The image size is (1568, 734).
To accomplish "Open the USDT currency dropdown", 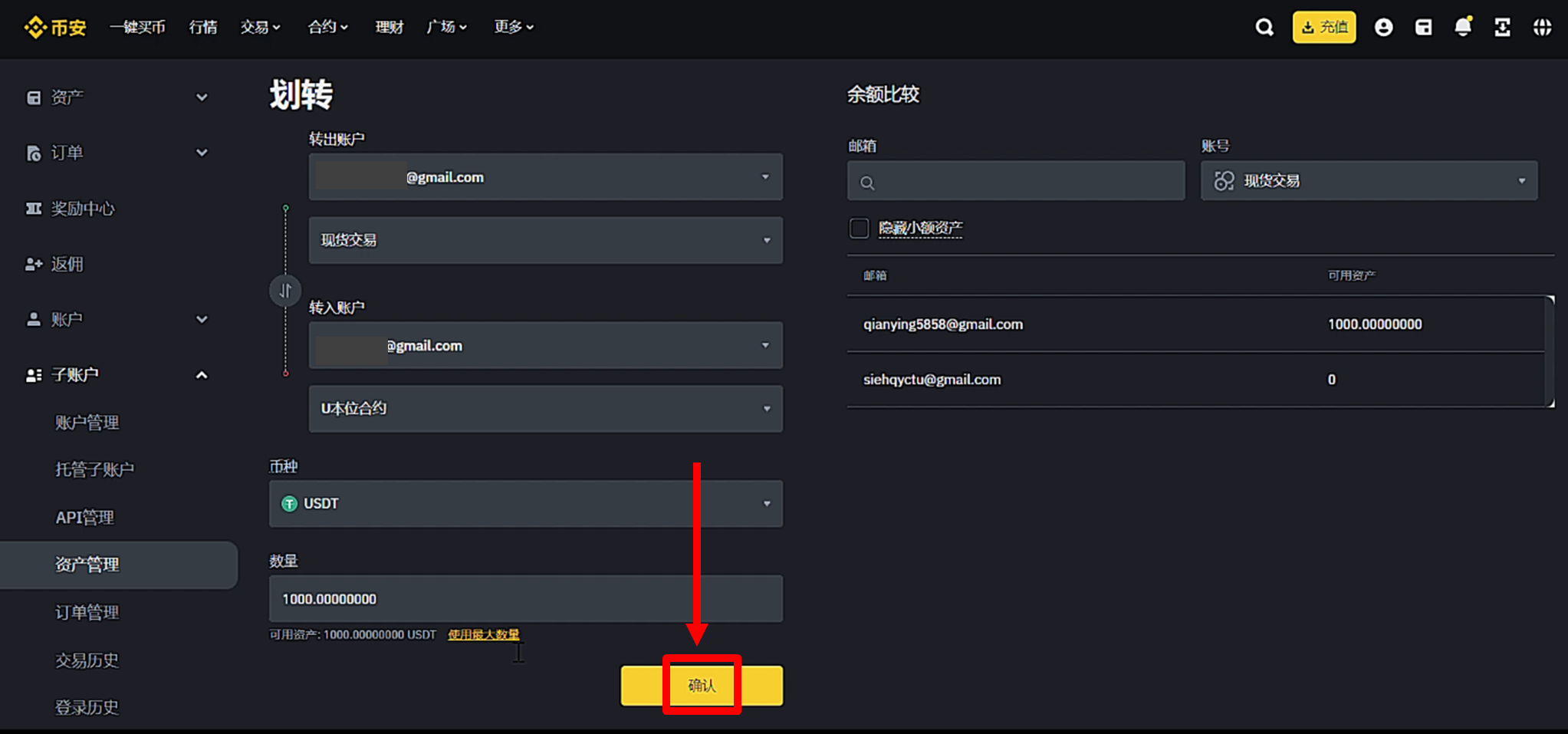I will point(525,504).
